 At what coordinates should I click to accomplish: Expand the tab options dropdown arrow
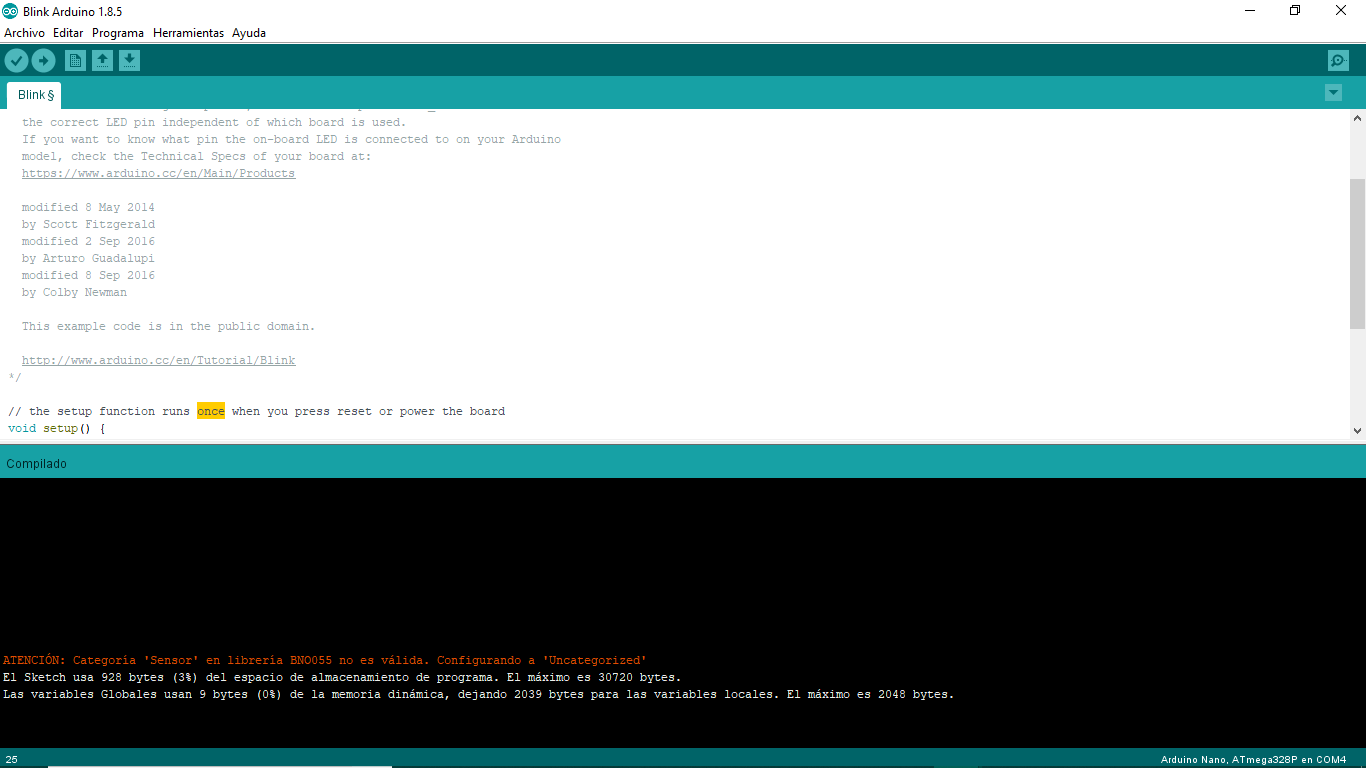point(1333,93)
